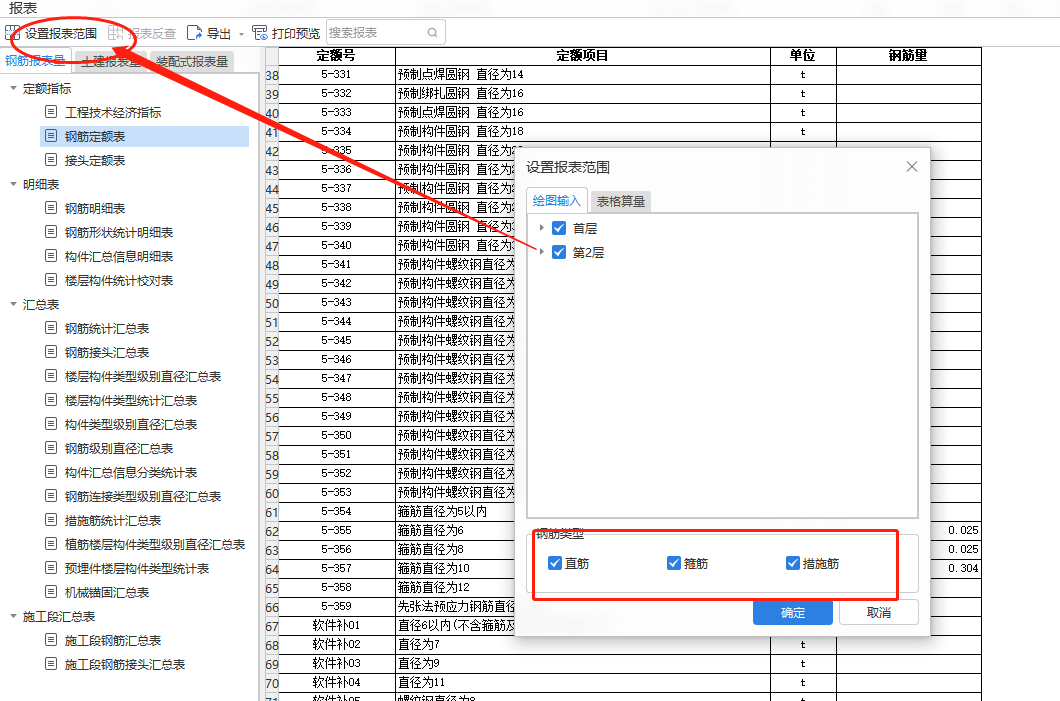Collapse the 定额指标 group
The height and width of the screenshot is (701, 1060).
point(13,89)
